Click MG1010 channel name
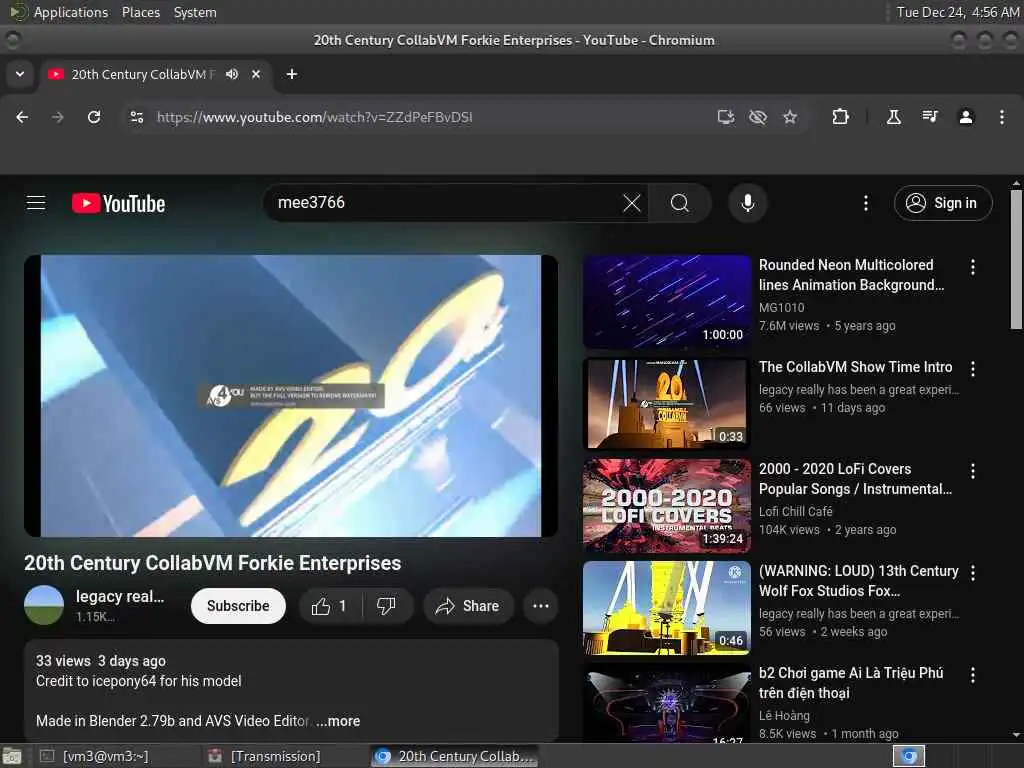The image size is (1024, 768). coord(781,307)
